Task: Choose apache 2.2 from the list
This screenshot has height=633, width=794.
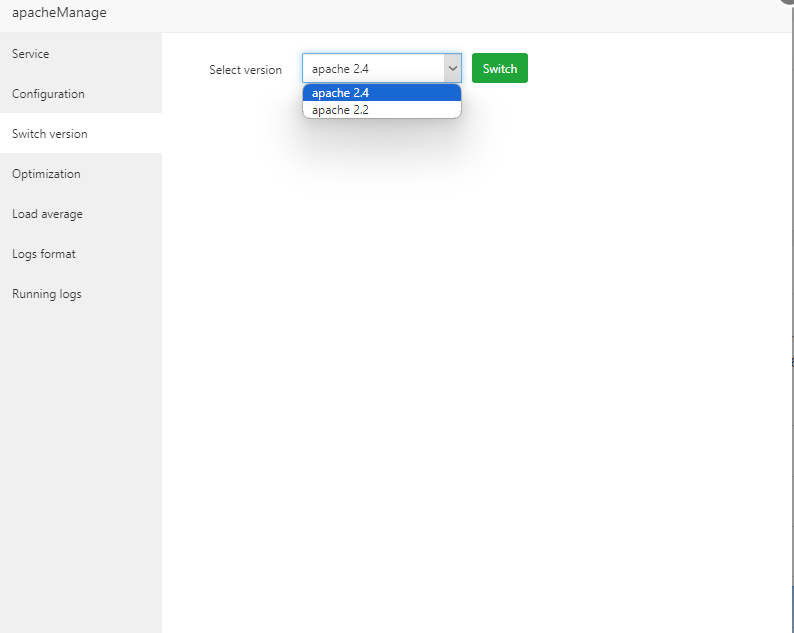Action: 382,110
